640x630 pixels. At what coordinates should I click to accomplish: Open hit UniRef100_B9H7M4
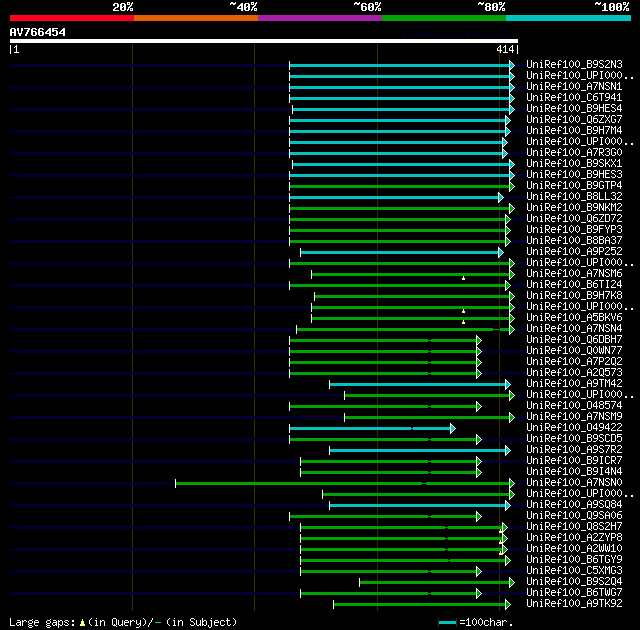(574, 131)
